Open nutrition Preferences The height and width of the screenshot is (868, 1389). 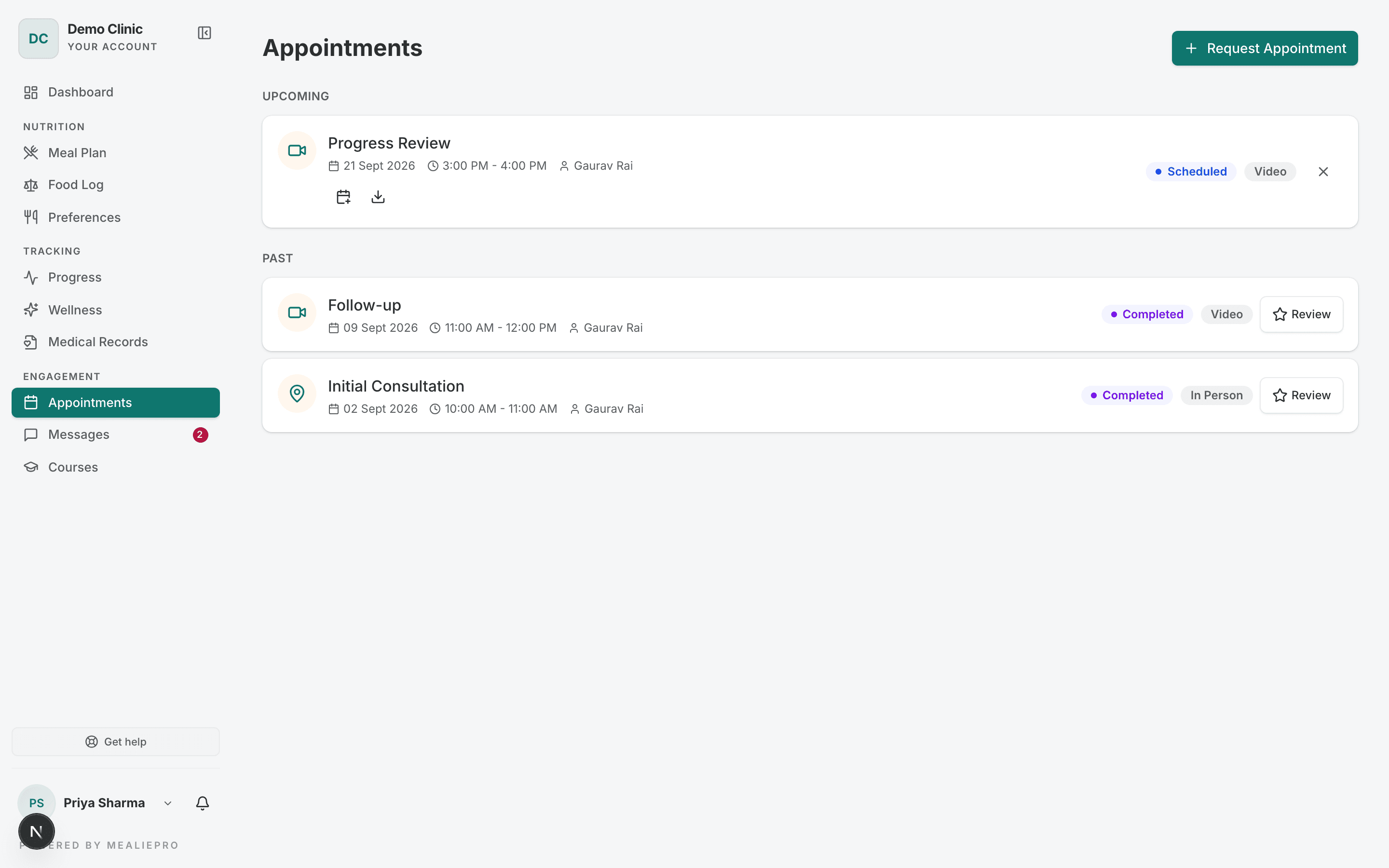pos(115,217)
